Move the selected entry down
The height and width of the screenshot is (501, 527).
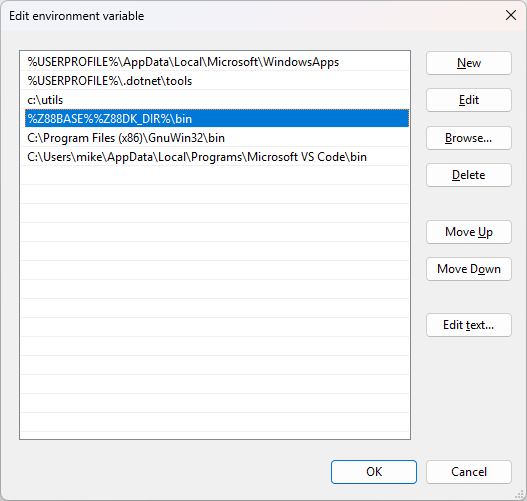click(x=469, y=269)
